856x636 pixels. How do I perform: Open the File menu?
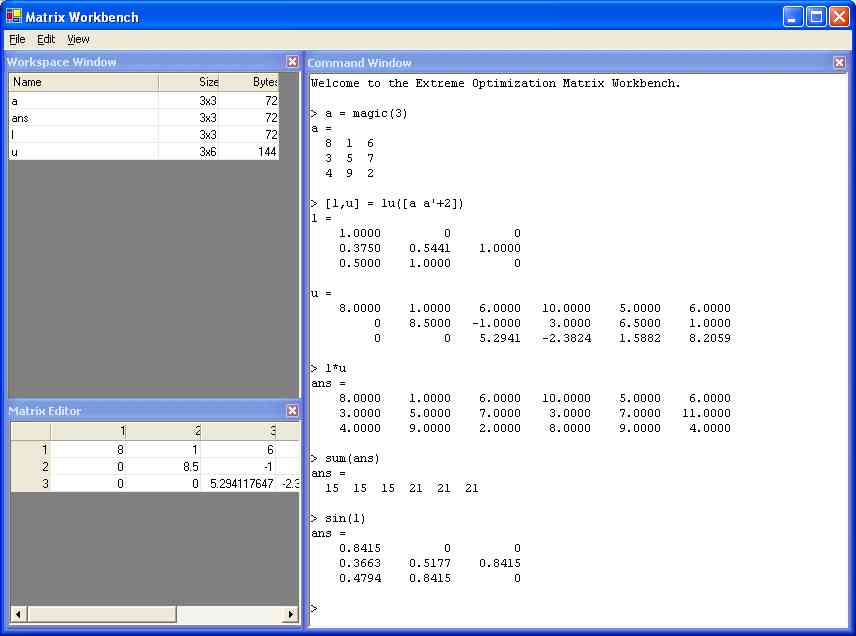pos(17,39)
